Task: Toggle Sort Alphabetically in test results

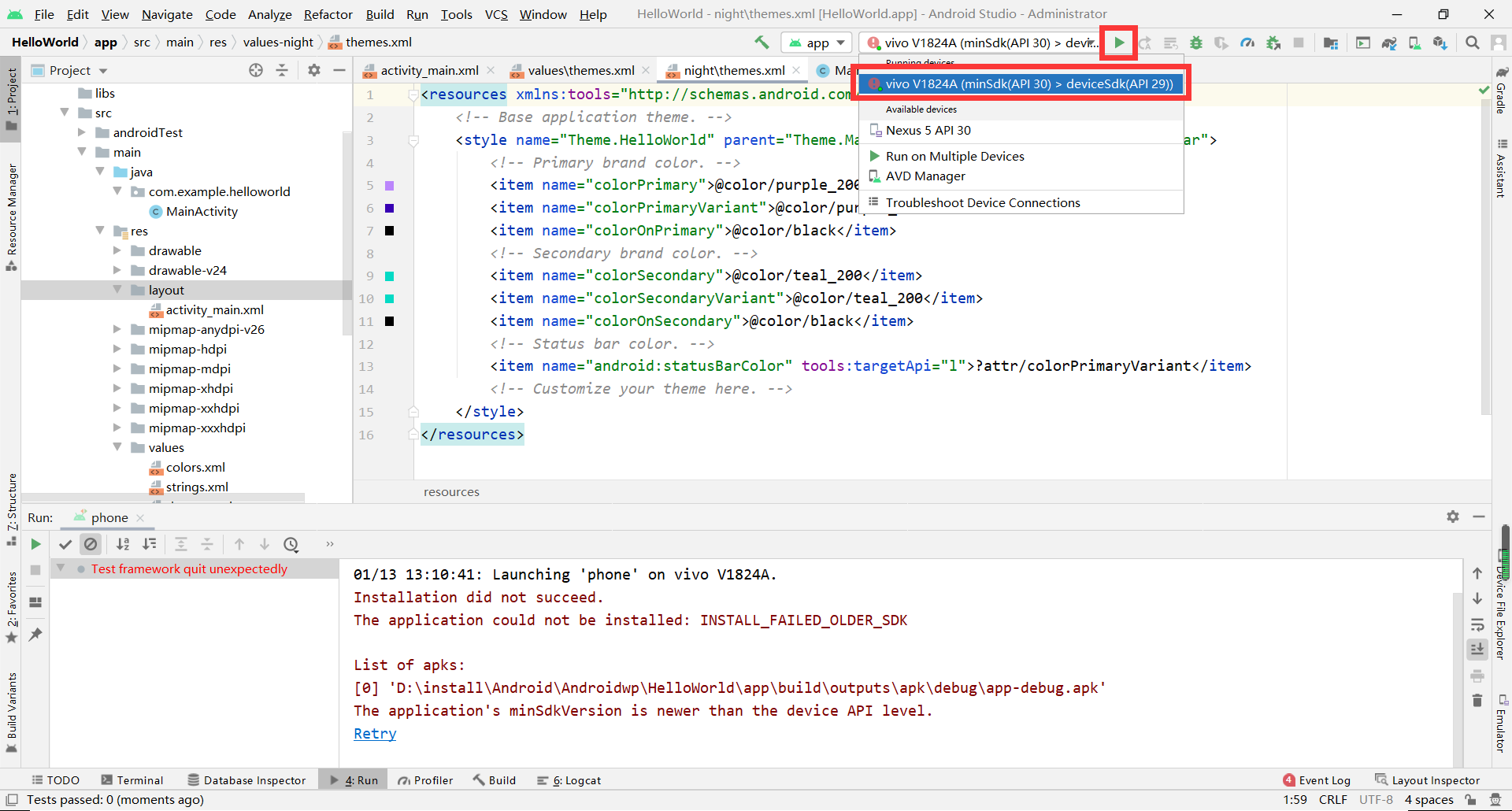Action: (x=123, y=544)
